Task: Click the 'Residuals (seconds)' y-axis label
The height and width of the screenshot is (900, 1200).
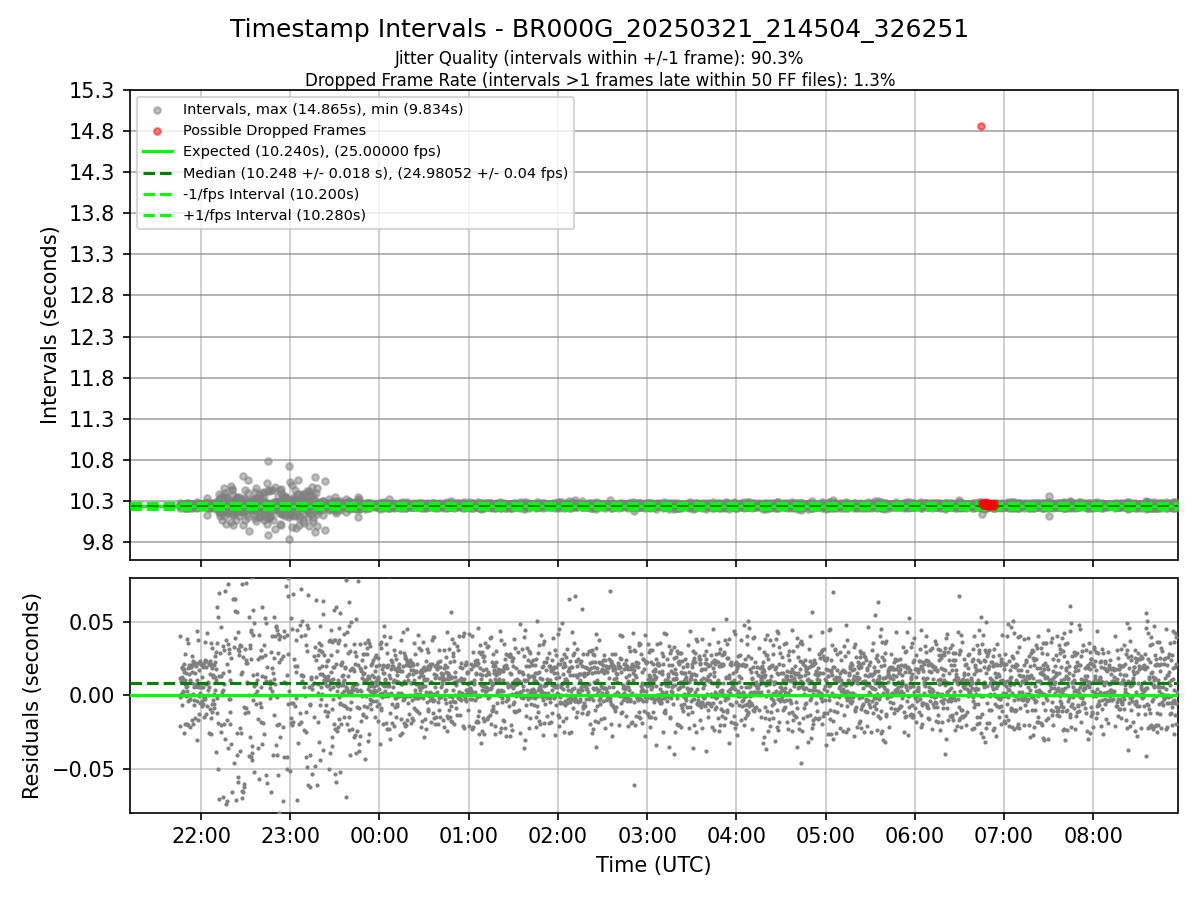Action: point(31,696)
